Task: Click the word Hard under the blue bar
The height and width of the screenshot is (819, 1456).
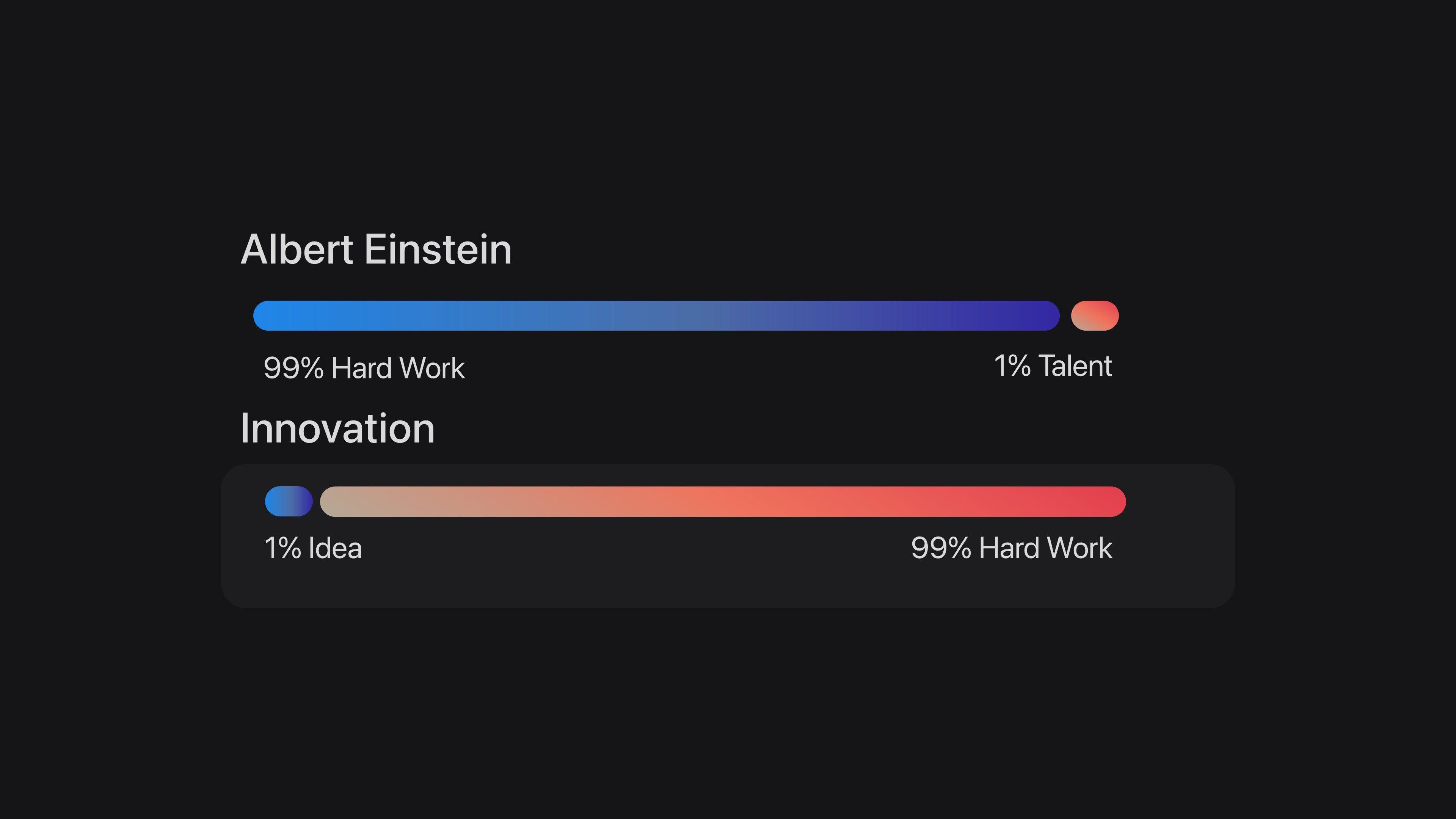Action: tap(361, 368)
